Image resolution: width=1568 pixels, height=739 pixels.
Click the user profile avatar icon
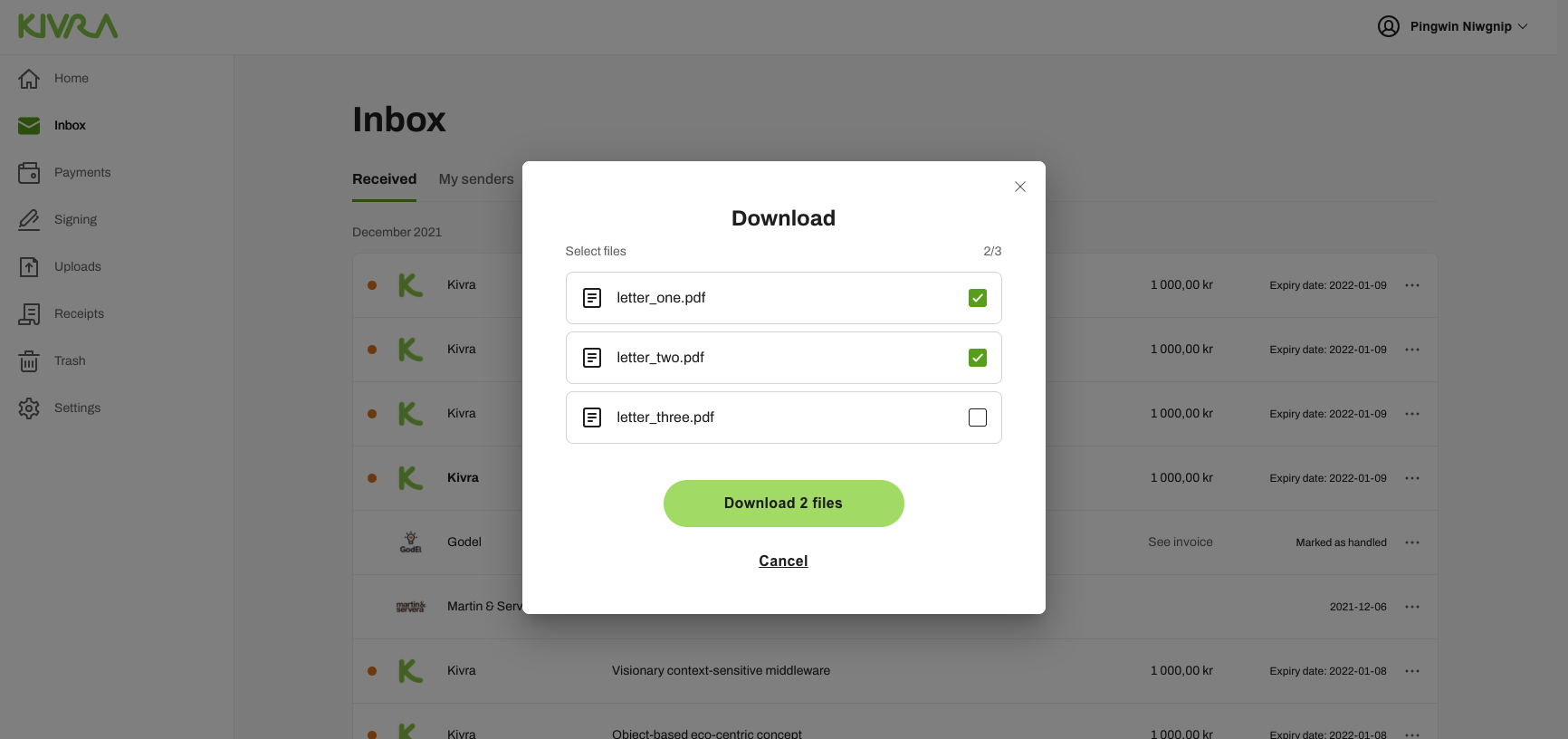tap(1389, 26)
